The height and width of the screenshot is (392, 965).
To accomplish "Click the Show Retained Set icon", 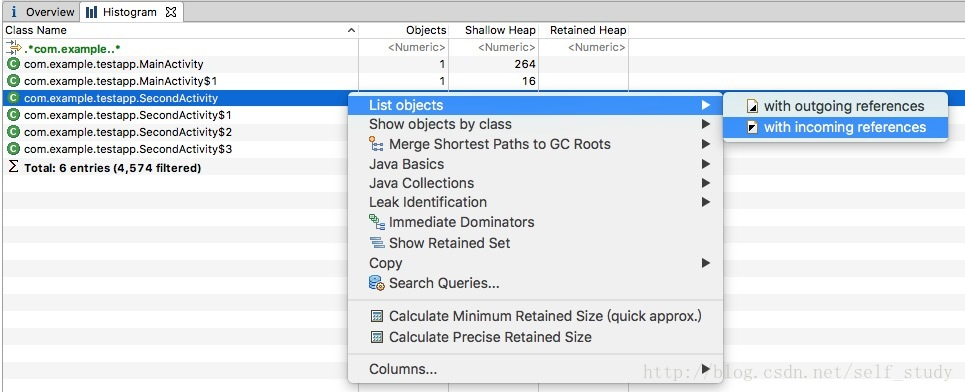I will 377,243.
